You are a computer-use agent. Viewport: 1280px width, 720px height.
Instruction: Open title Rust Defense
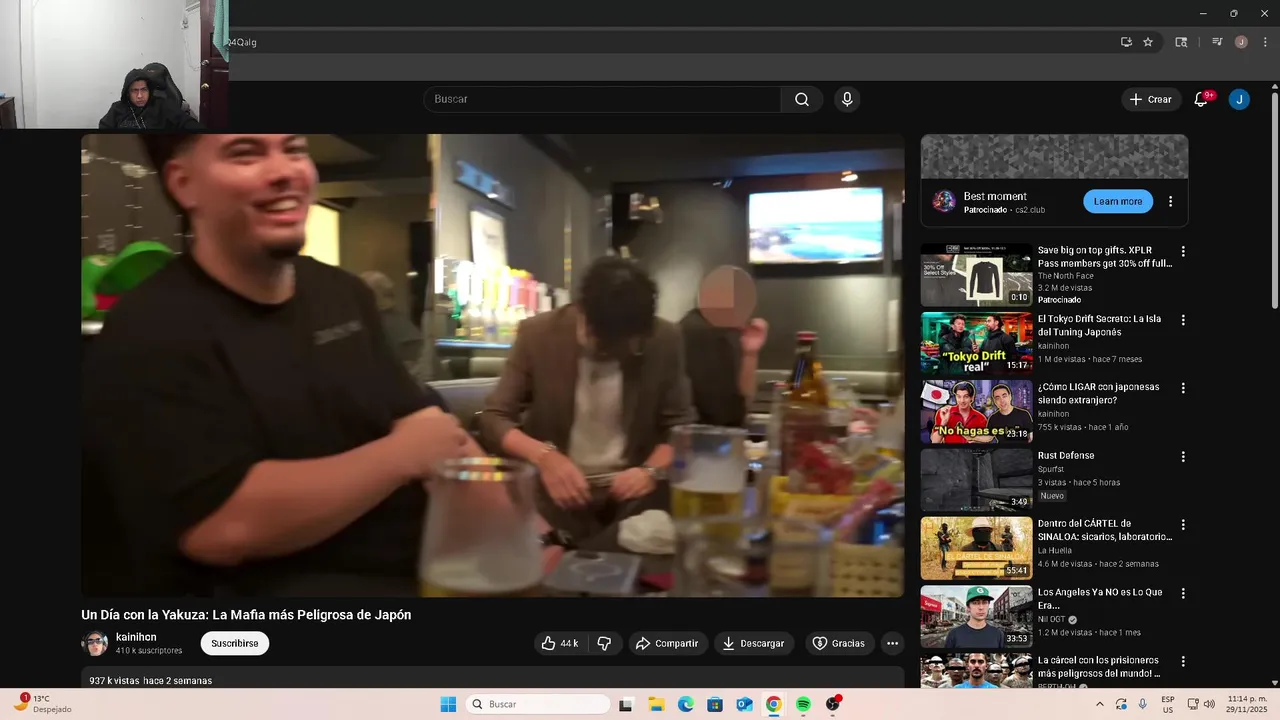coord(1066,456)
